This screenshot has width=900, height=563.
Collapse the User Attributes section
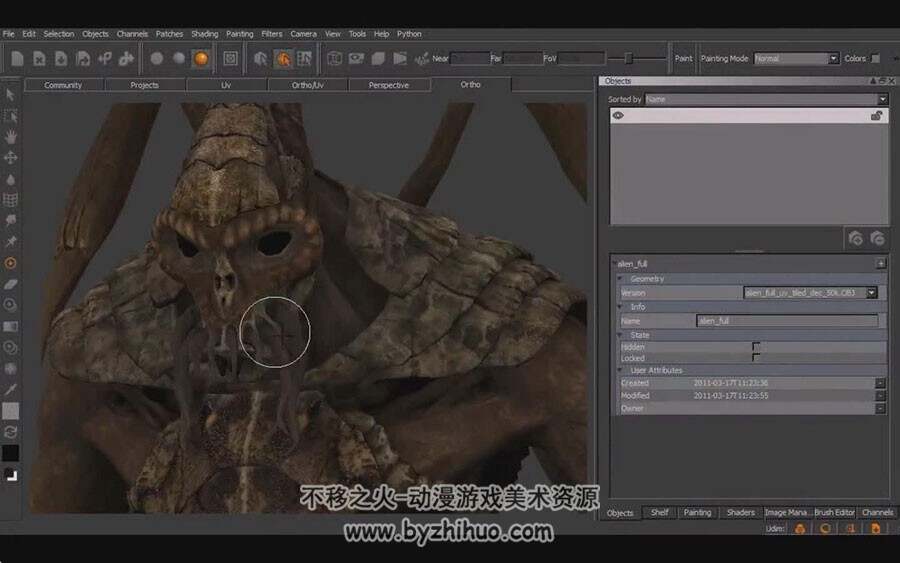(x=620, y=370)
